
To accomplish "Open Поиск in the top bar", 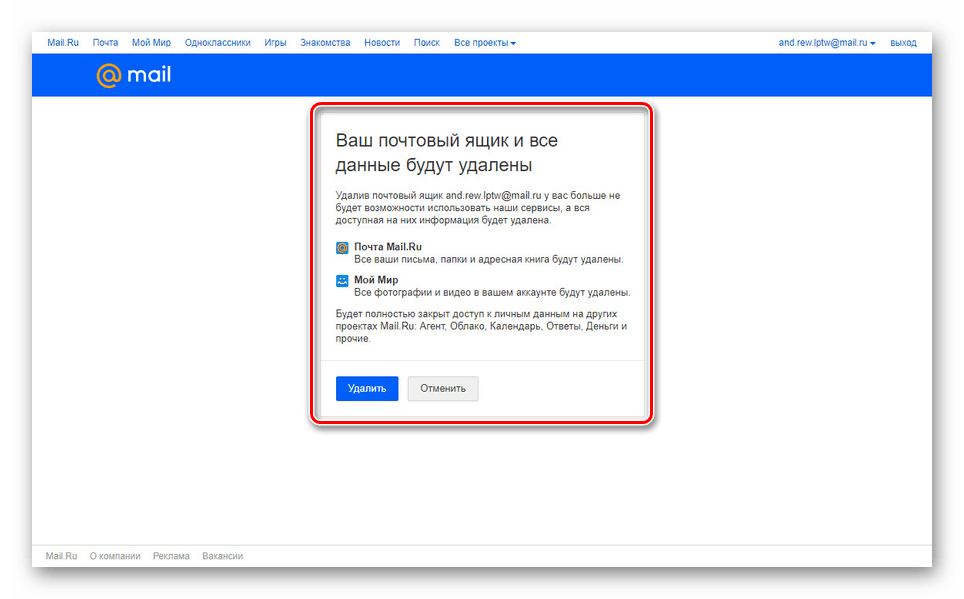I will point(426,43).
